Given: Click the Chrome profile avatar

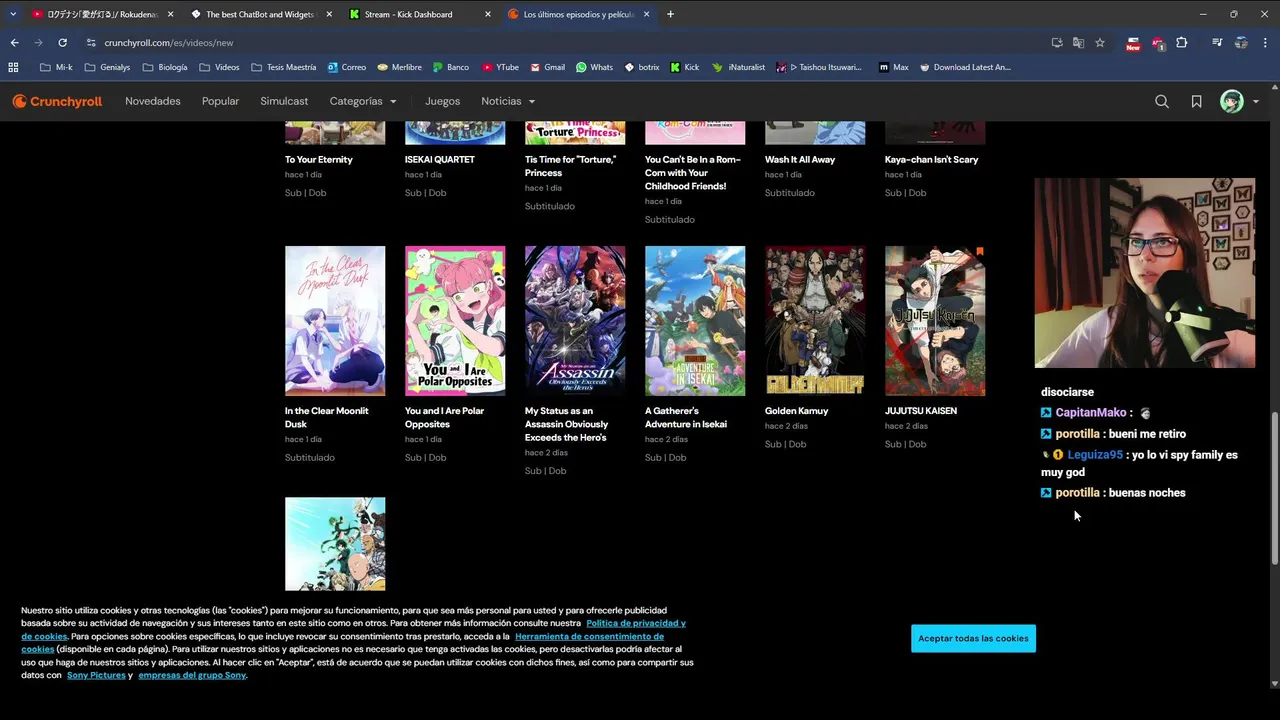Looking at the screenshot, I should pyautogui.click(x=1241, y=43).
